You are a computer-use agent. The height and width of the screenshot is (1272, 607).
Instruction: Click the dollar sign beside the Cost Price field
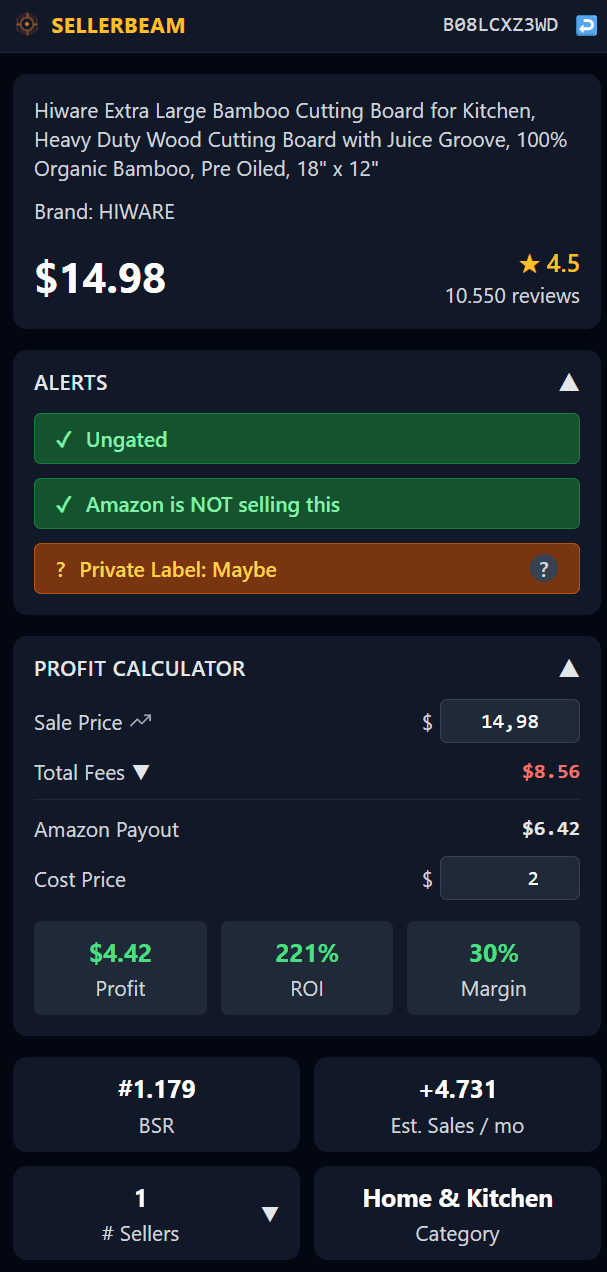[427, 879]
